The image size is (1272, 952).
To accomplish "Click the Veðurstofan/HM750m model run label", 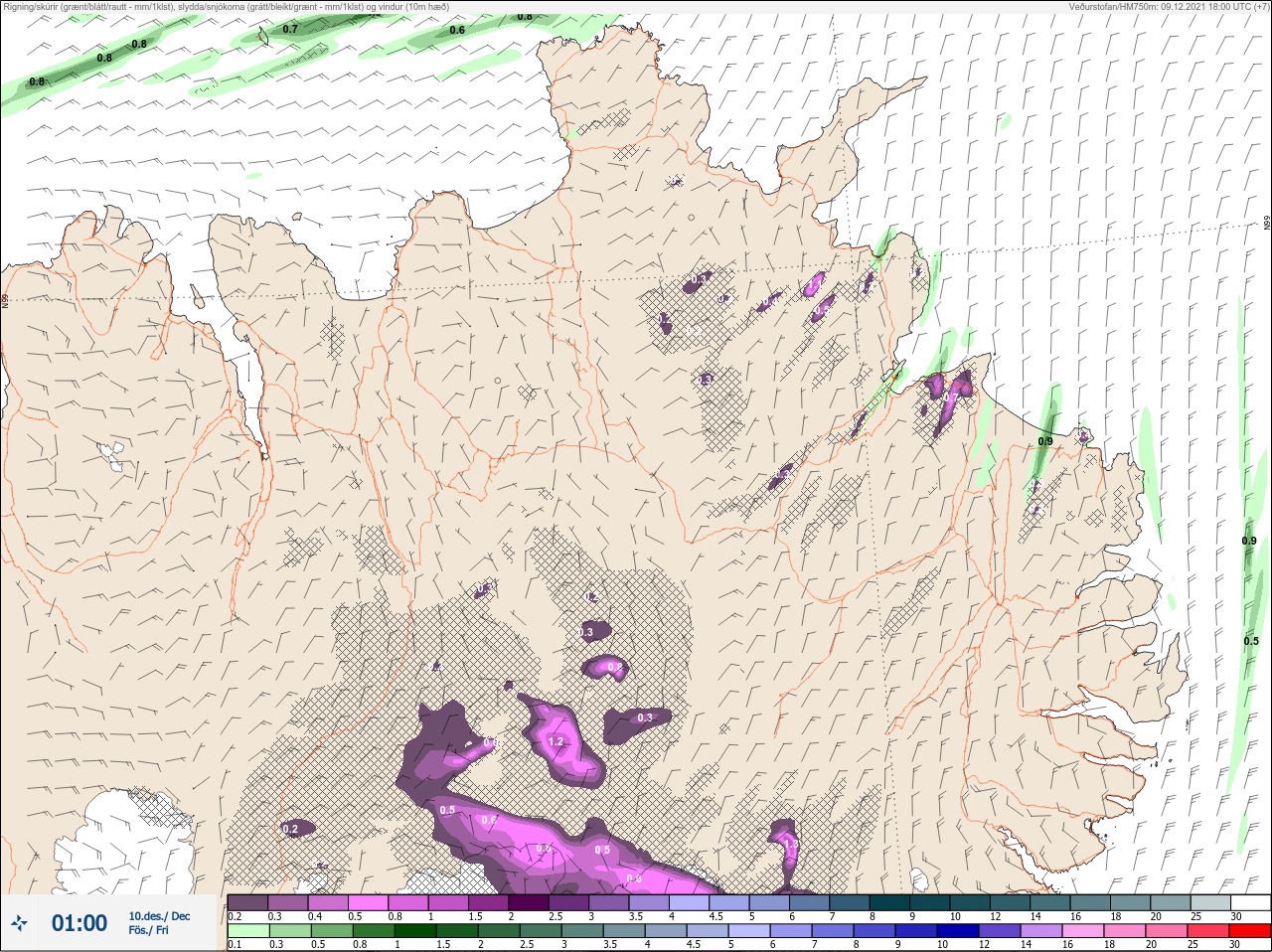I will pos(1169,7).
